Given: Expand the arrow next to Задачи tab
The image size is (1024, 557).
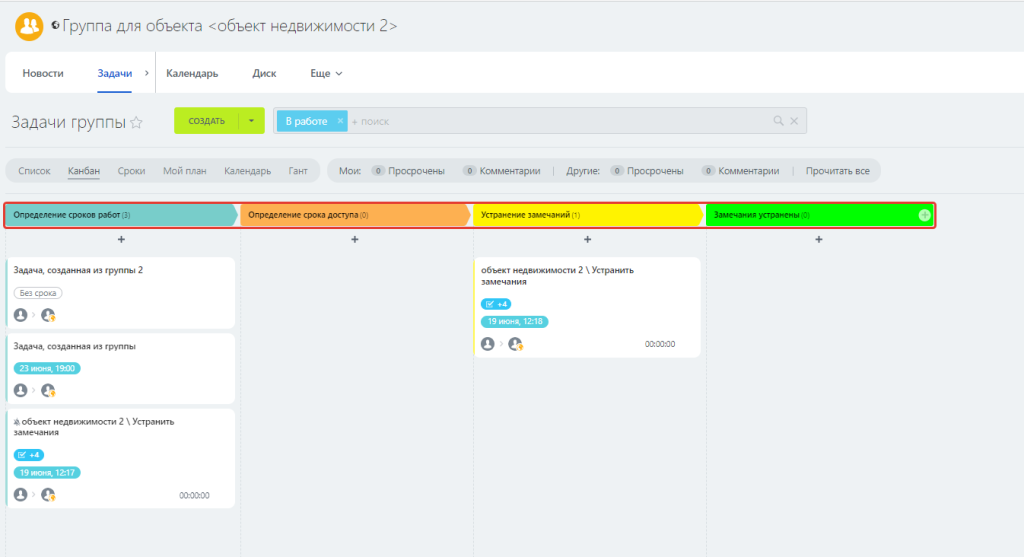Looking at the screenshot, I should [146, 73].
